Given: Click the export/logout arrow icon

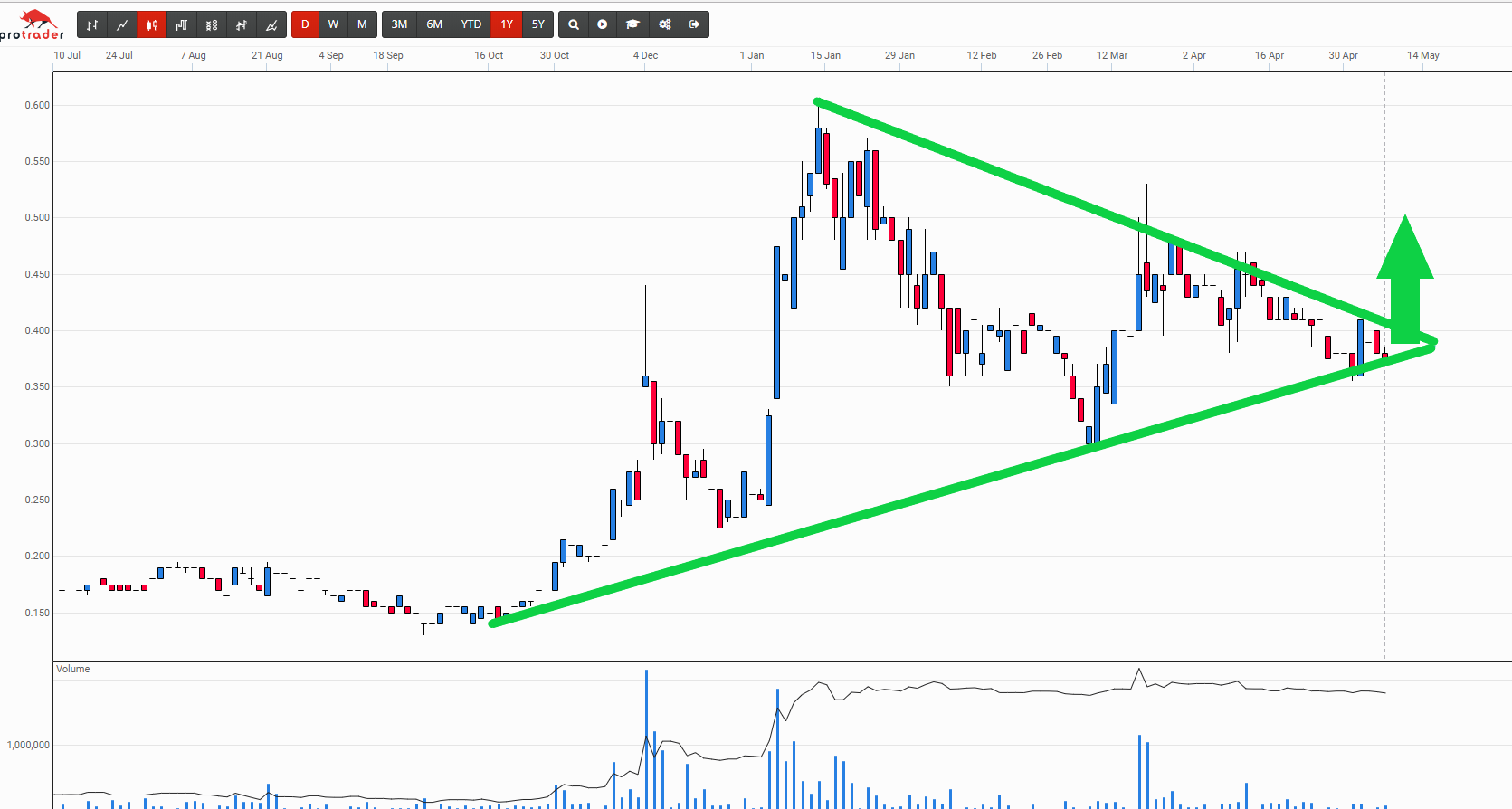Looking at the screenshot, I should point(694,24).
